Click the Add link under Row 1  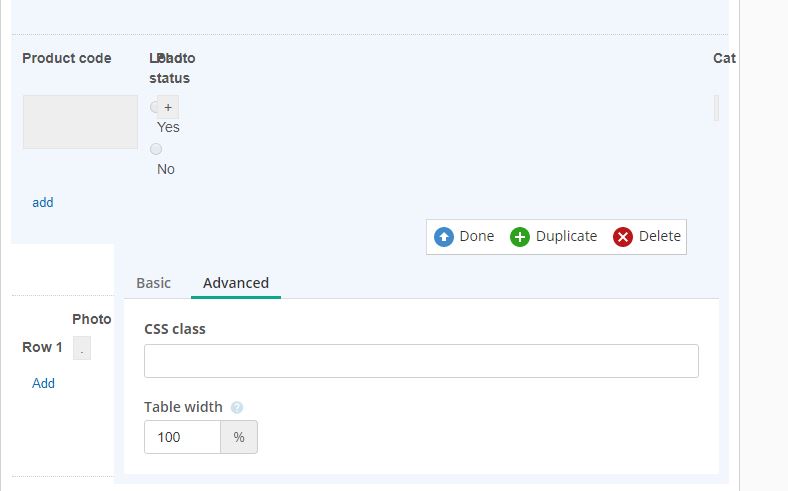tap(43, 383)
